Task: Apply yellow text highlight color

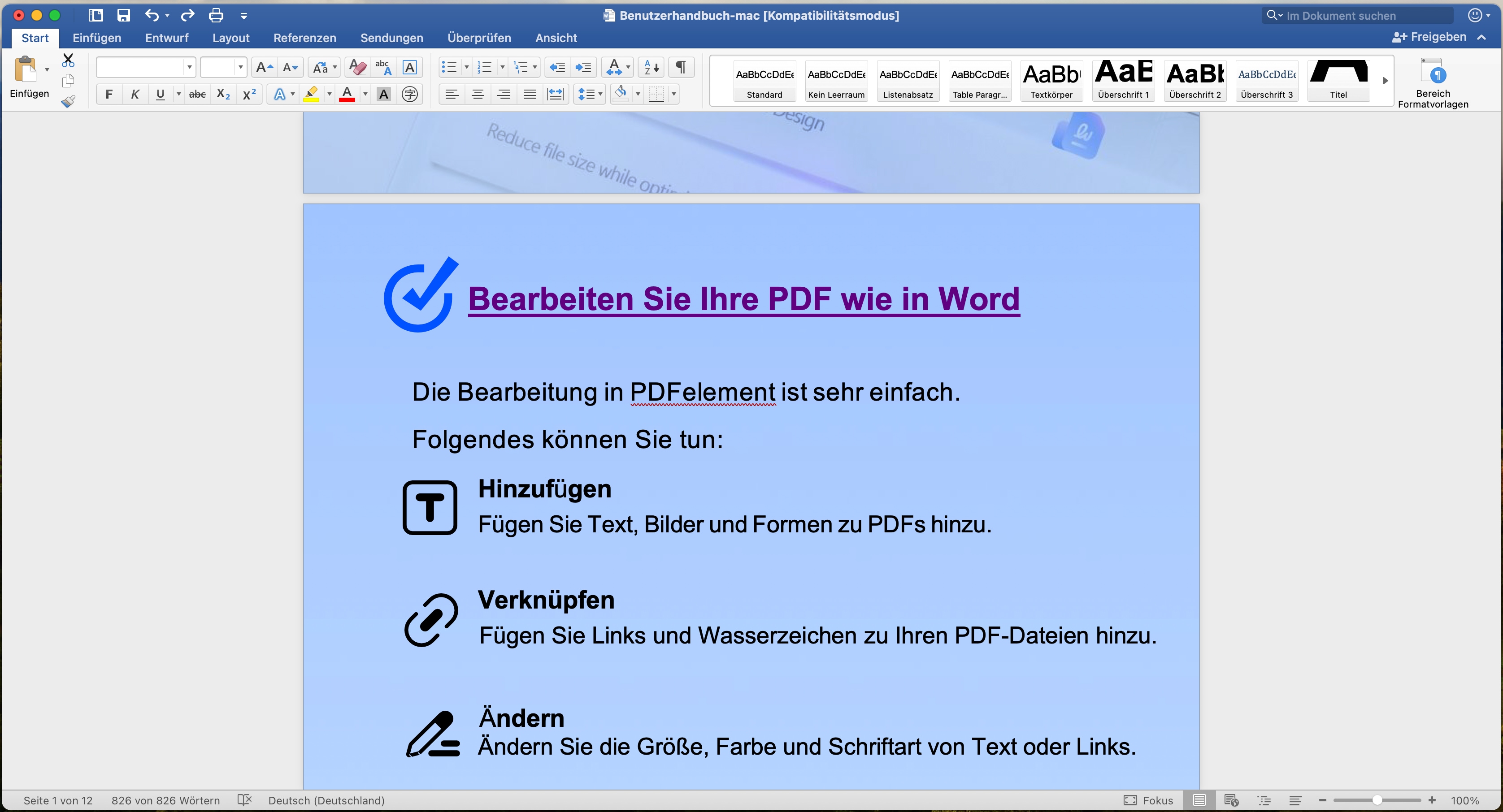Action: [311, 94]
